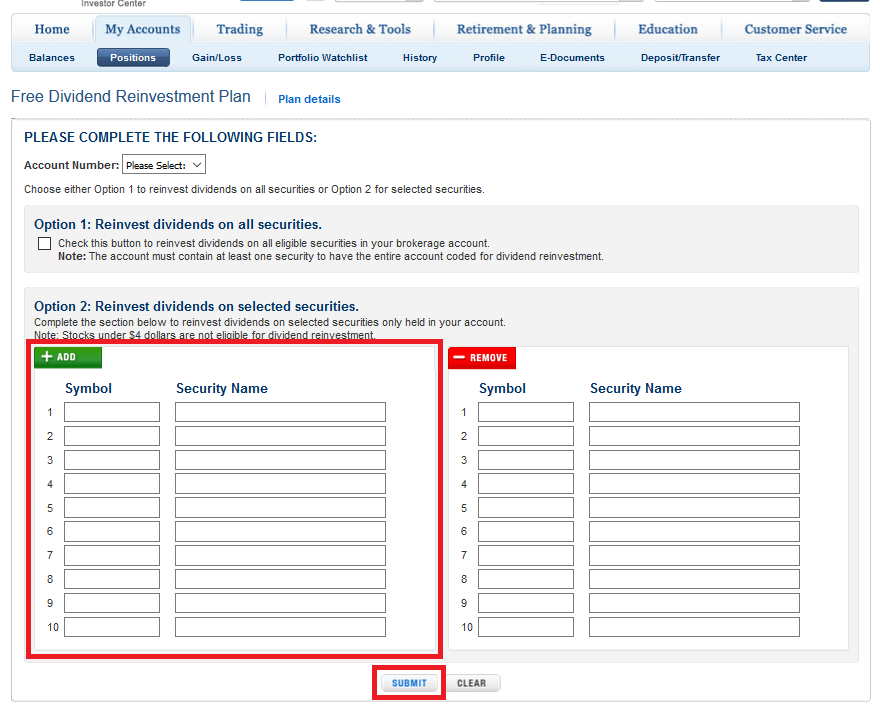This screenshot has width=880, height=713.
Task: Go to the Education tab
Action: [668, 30]
